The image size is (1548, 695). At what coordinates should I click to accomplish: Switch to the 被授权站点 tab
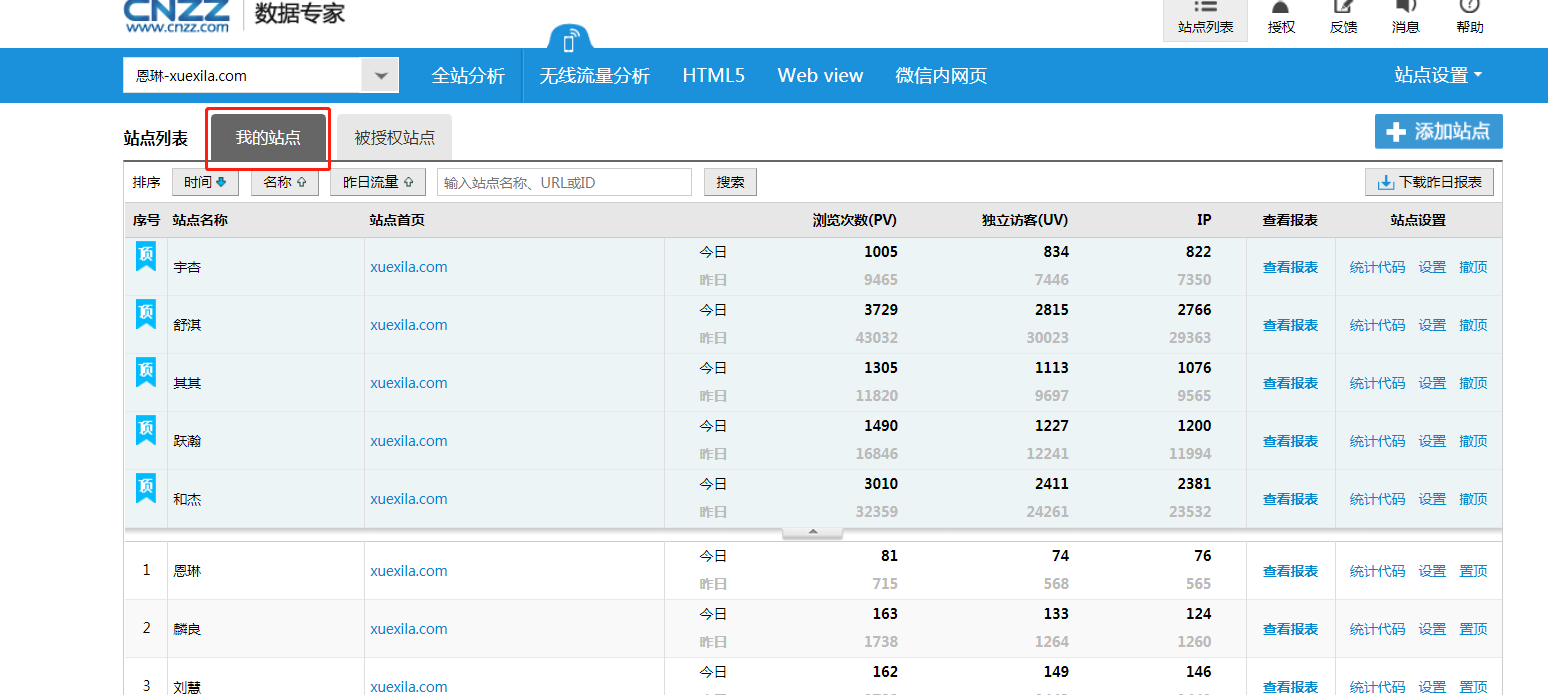(393, 137)
